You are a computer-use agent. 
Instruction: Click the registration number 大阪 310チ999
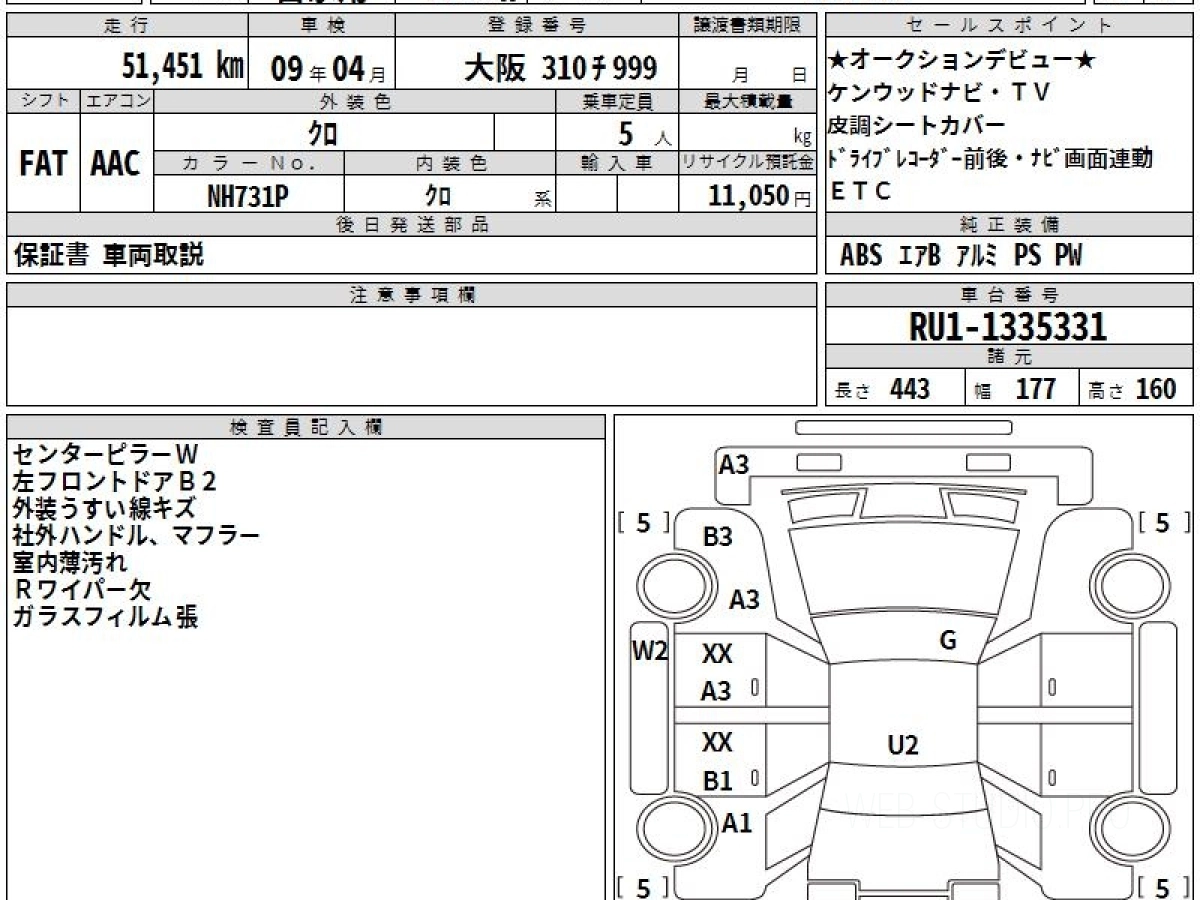pyautogui.click(x=560, y=68)
